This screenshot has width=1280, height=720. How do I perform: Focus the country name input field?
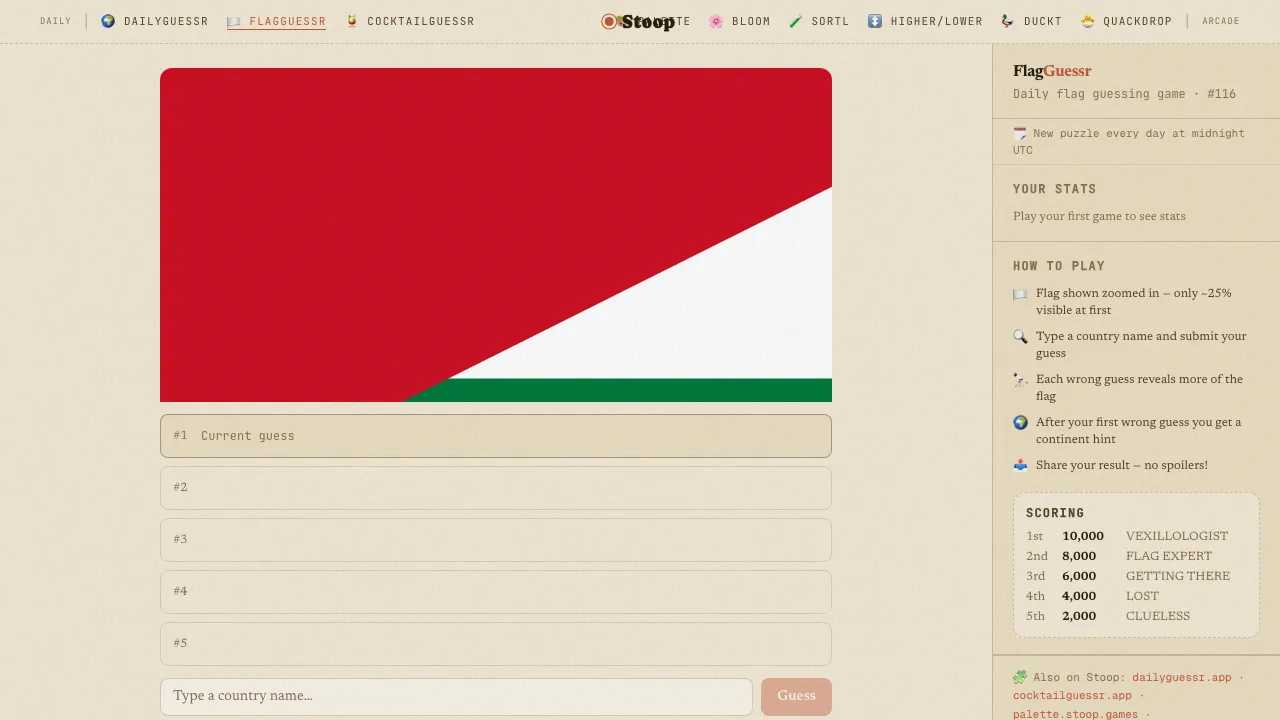(x=456, y=696)
